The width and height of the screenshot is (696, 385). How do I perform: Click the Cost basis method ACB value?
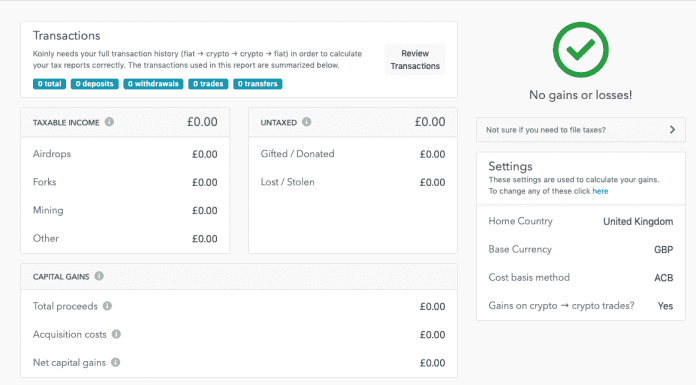tap(664, 278)
